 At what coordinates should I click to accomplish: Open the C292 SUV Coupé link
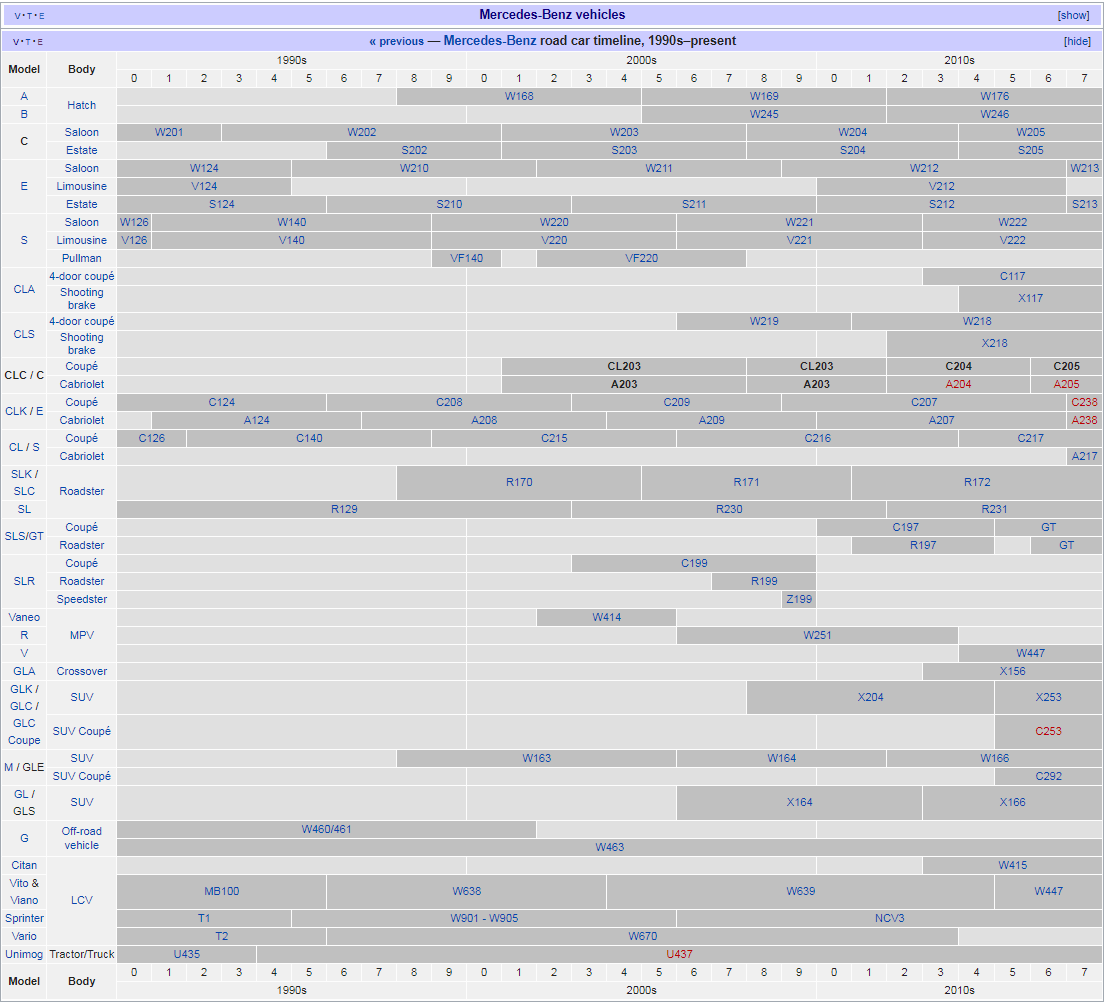click(1048, 776)
